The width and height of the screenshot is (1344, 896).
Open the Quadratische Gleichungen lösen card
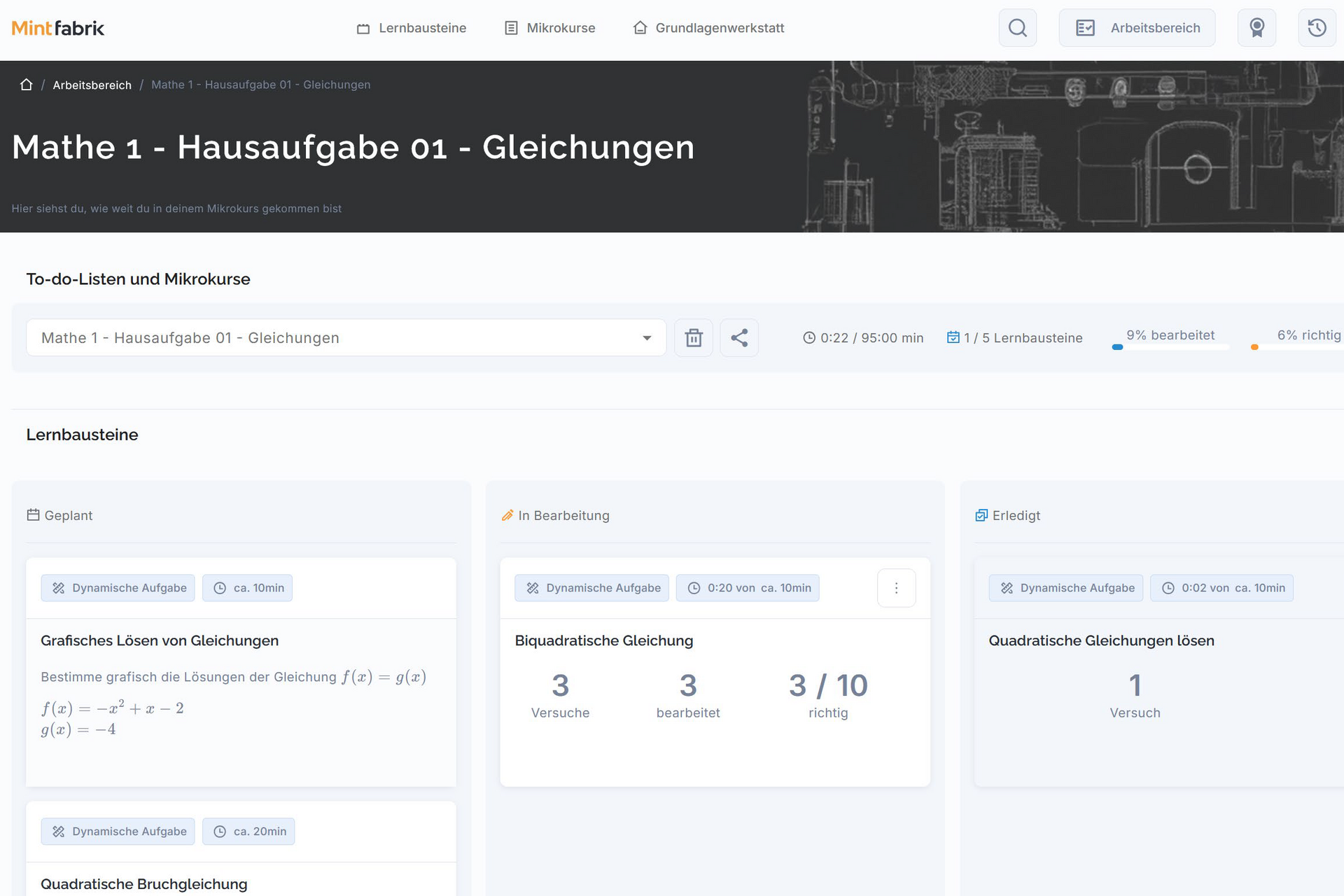[1159, 672]
